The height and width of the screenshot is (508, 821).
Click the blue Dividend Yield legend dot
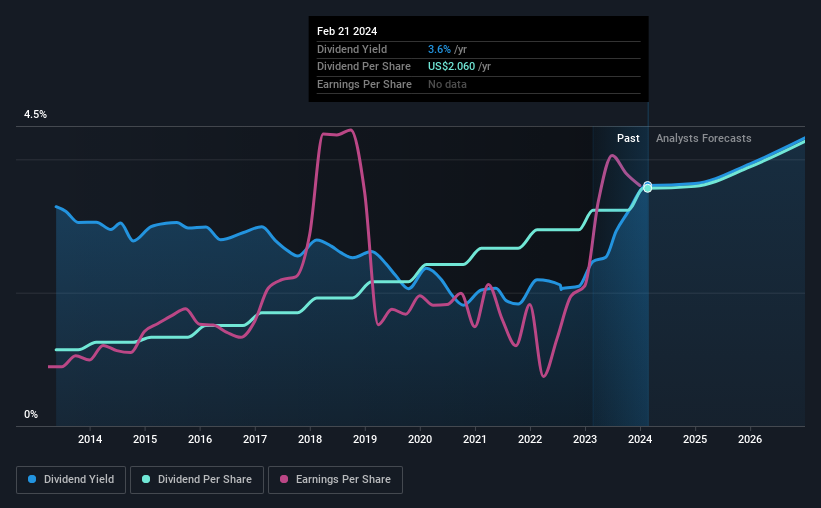click(32, 479)
